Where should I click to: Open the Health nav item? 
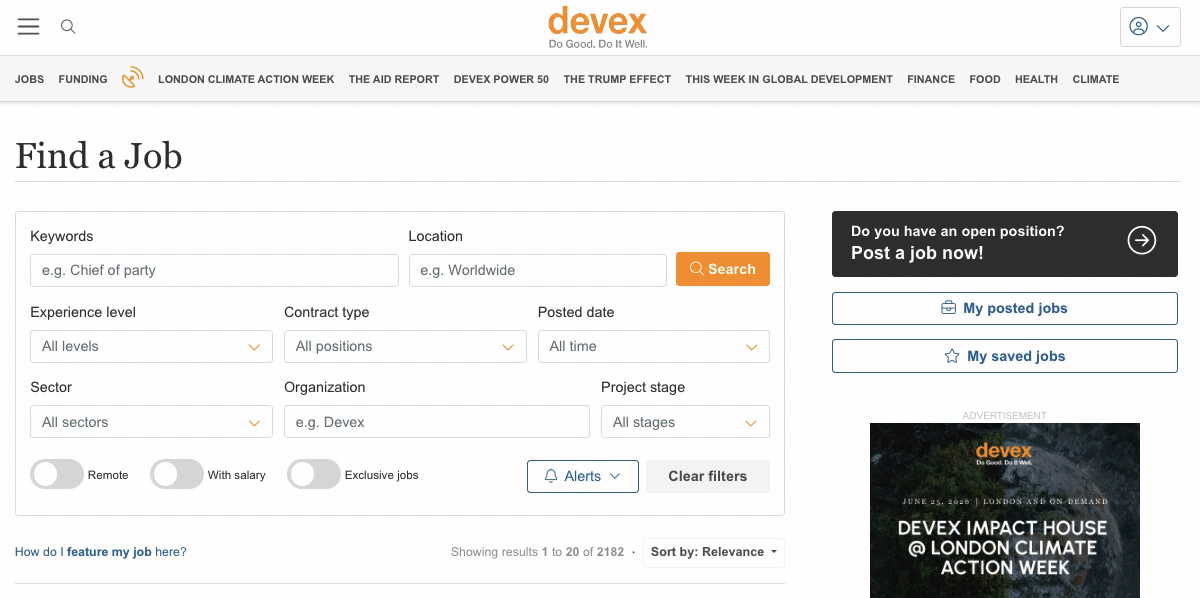[1036, 79]
